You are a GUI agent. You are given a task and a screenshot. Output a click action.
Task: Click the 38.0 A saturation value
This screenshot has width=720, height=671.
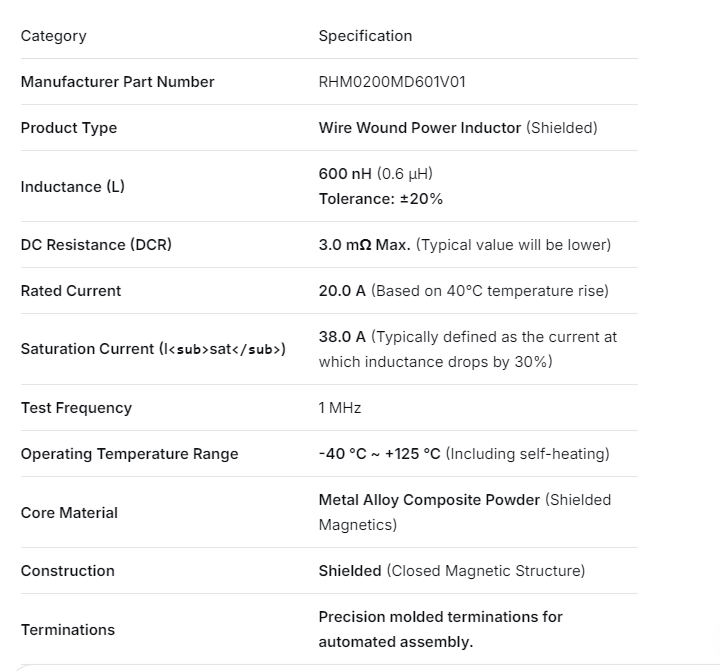342,337
